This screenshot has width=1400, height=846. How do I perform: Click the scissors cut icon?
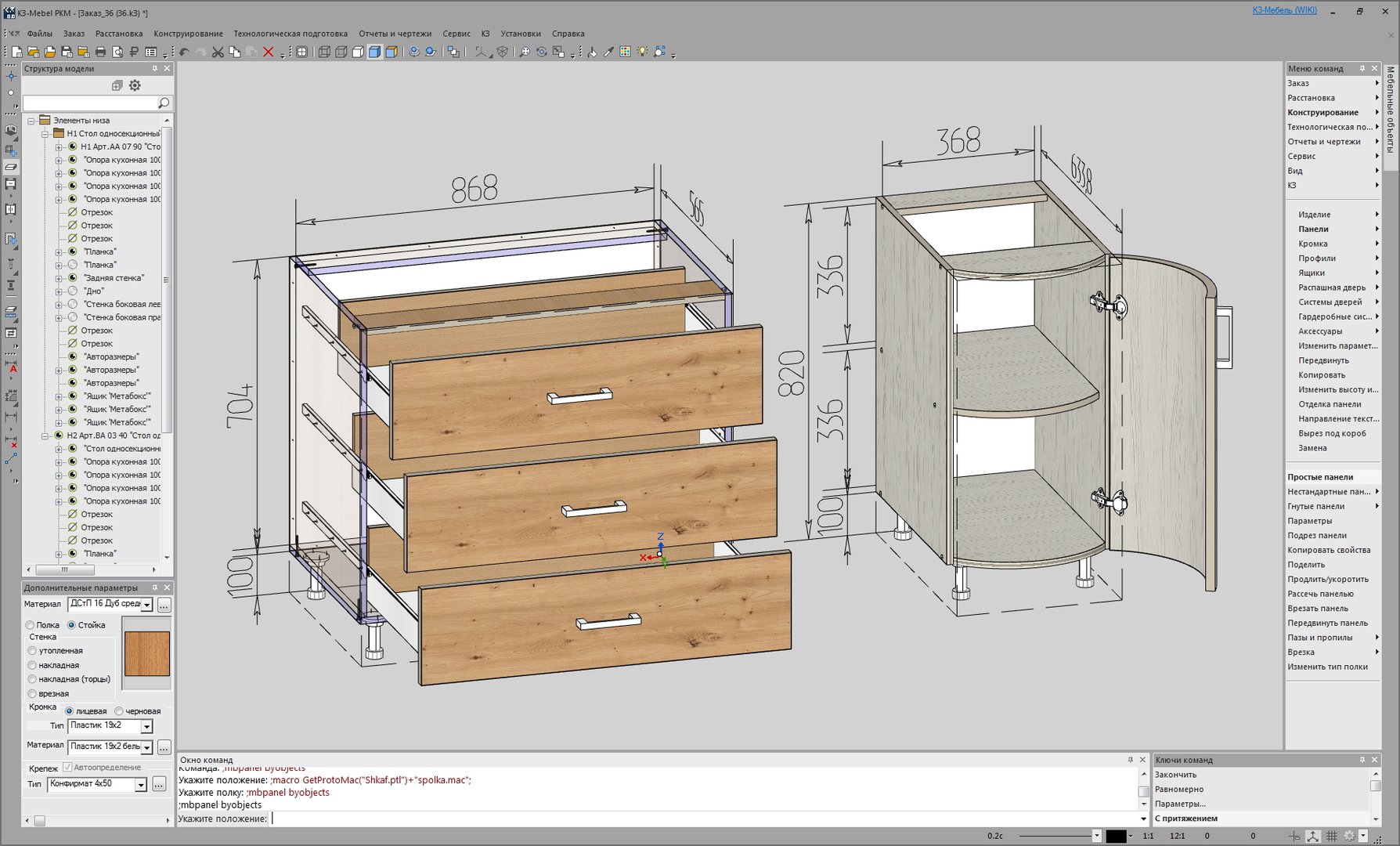[x=218, y=52]
